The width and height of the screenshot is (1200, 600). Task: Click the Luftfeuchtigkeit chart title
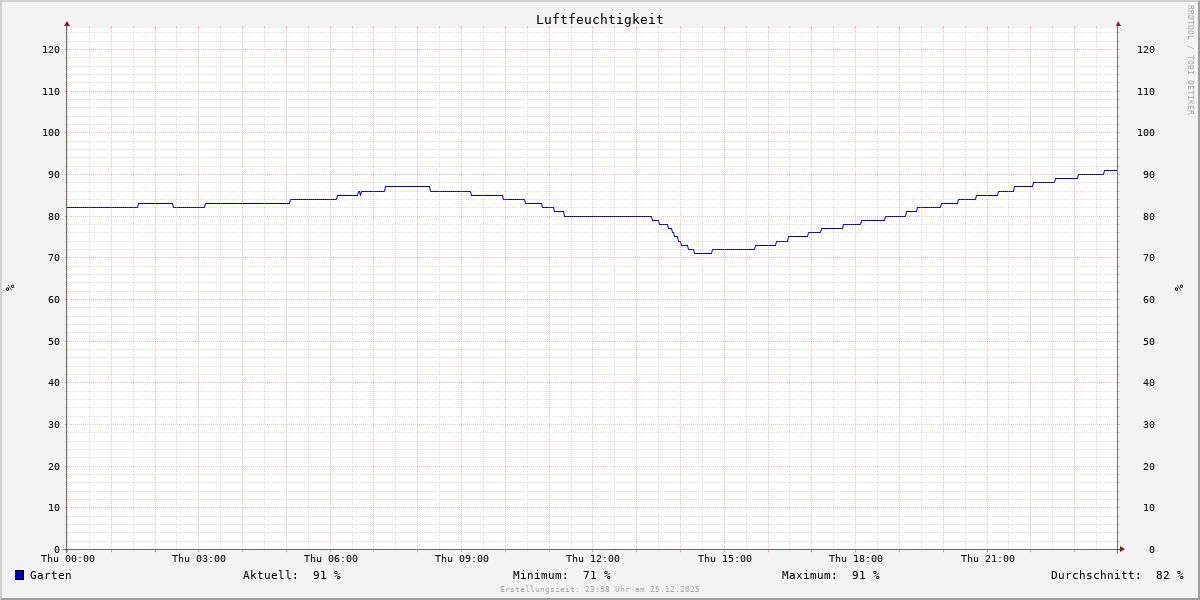click(599, 19)
